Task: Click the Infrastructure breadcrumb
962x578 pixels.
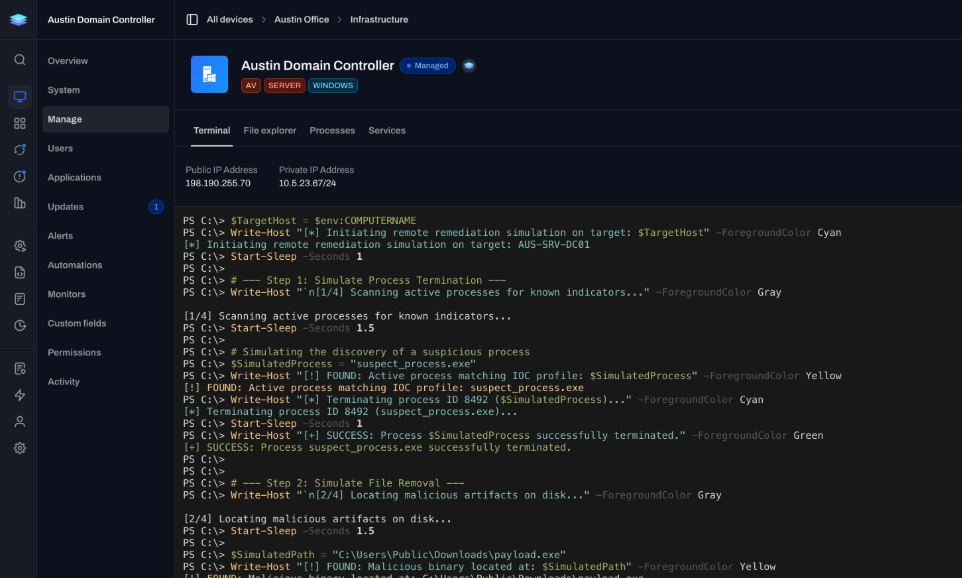Action: [x=379, y=20]
